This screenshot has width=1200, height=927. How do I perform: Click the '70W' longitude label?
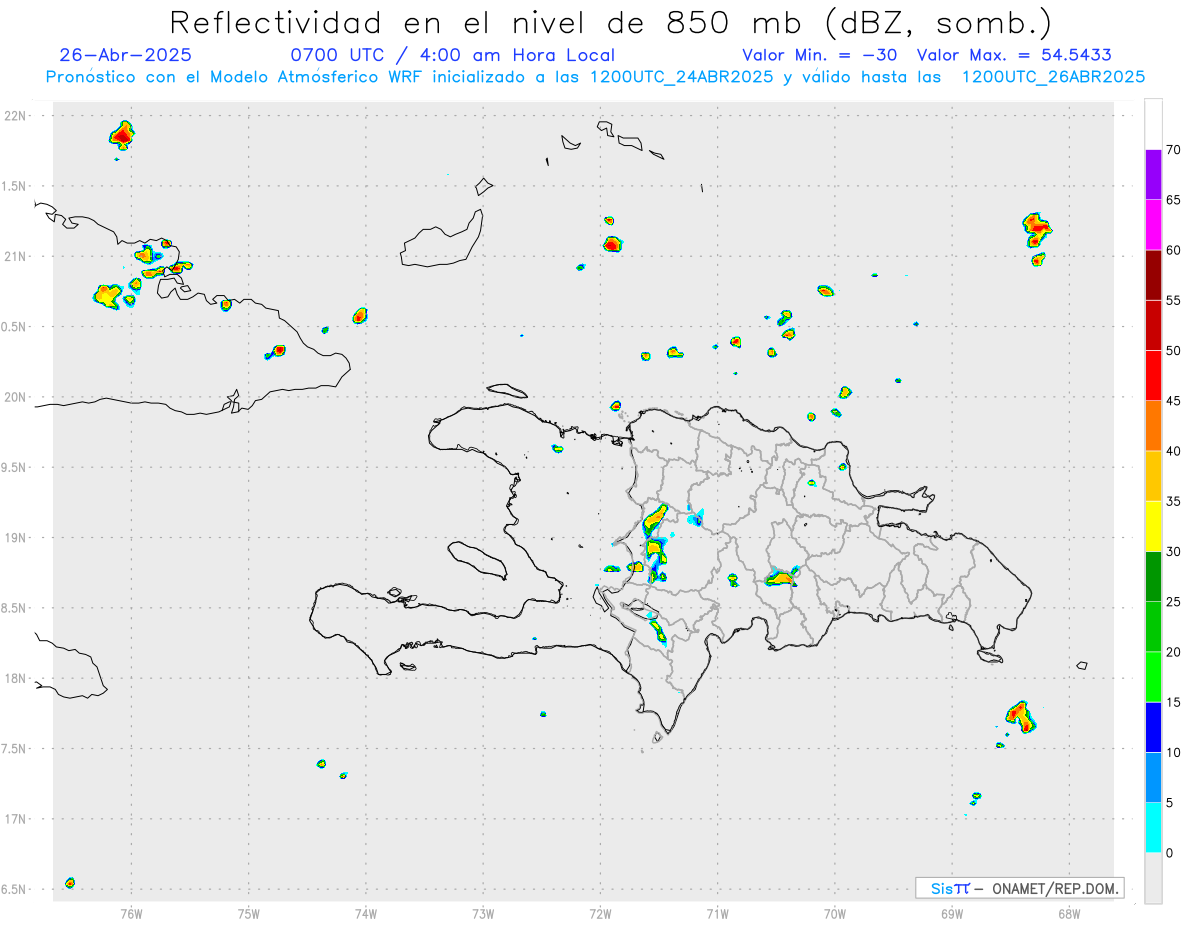835,913
